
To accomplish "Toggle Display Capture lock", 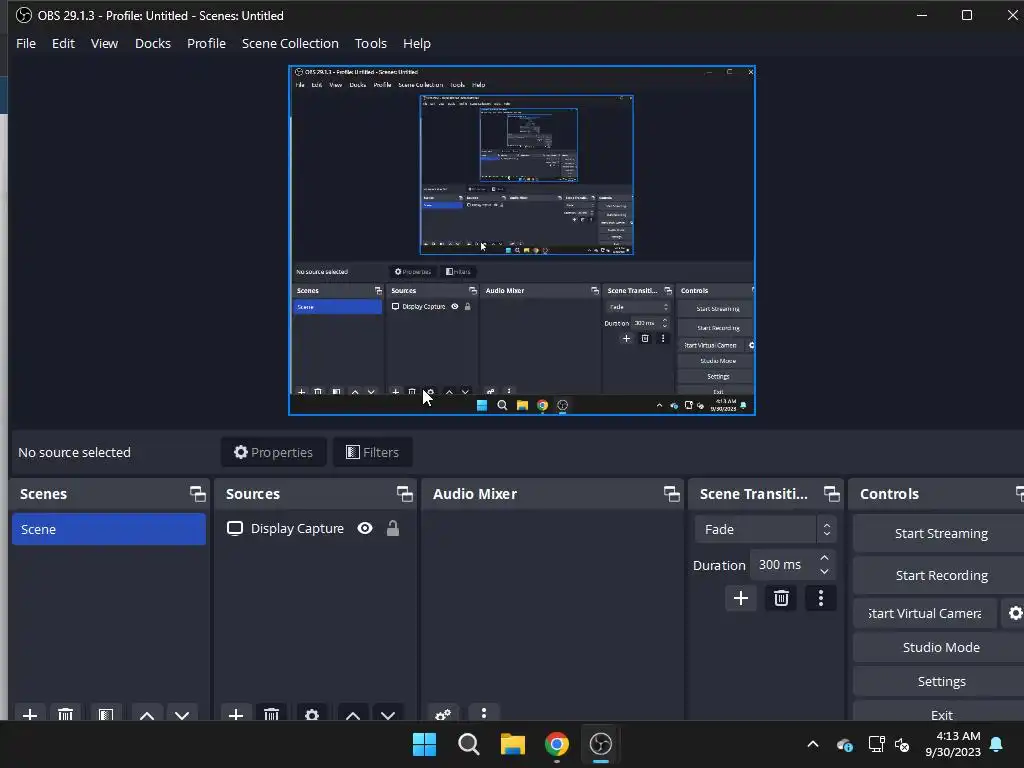I will point(392,528).
